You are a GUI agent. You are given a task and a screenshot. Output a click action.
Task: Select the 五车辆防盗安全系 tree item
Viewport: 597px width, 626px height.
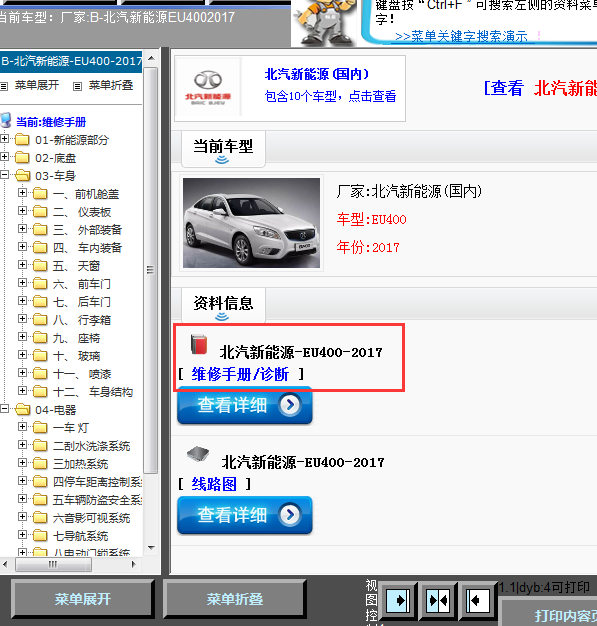97,500
